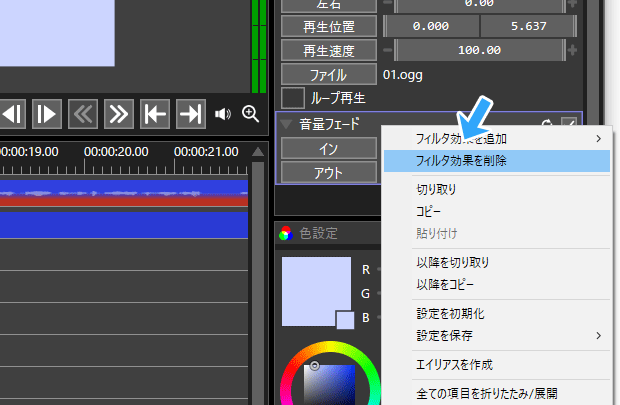The height and width of the screenshot is (405, 620).
Task: Collapse the 音量フェード filter section
Action: pos(286,124)
